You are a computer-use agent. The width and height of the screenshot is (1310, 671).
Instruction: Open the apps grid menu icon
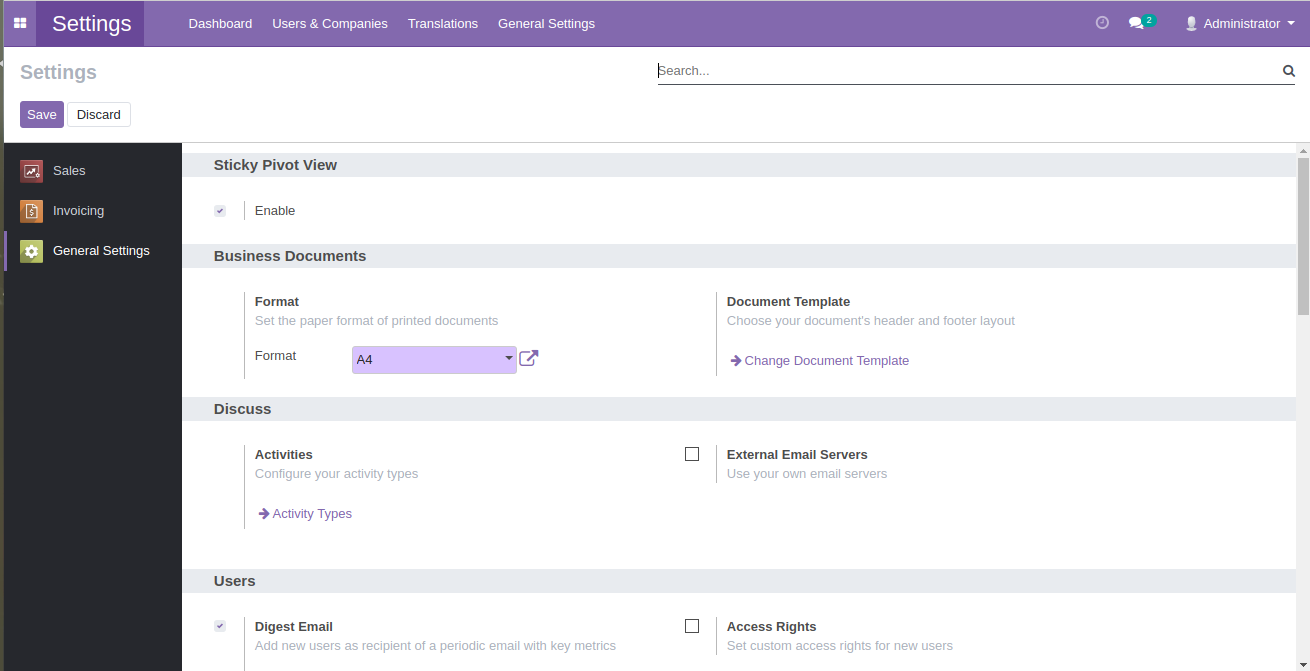coord(19,23)
